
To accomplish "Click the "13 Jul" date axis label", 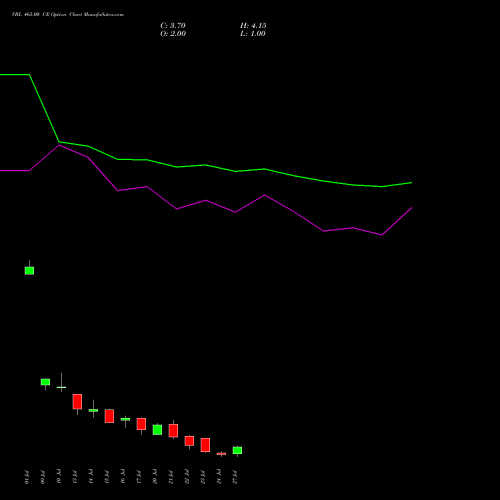I will [75, 477].
